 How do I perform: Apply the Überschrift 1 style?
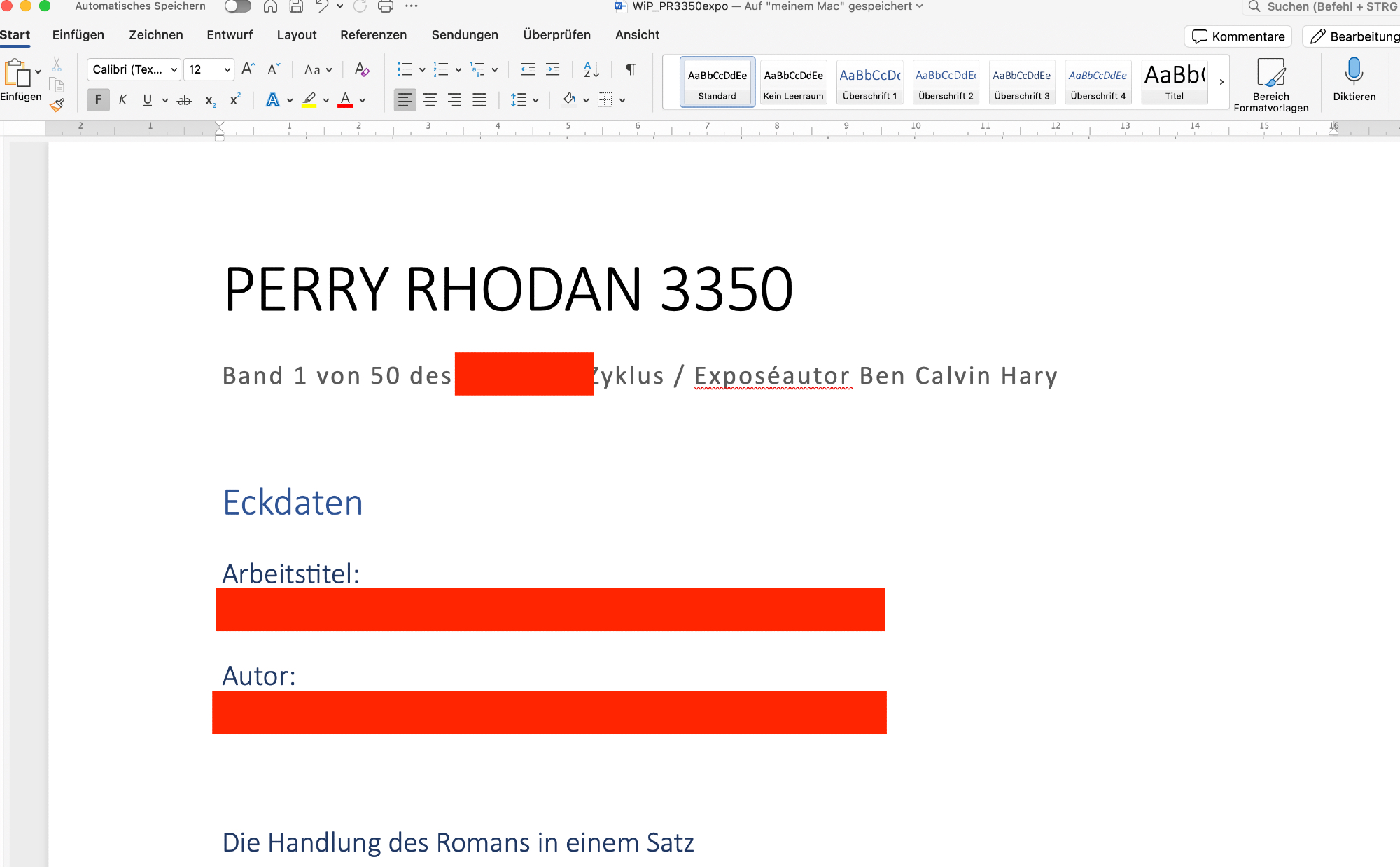(869, 82)
